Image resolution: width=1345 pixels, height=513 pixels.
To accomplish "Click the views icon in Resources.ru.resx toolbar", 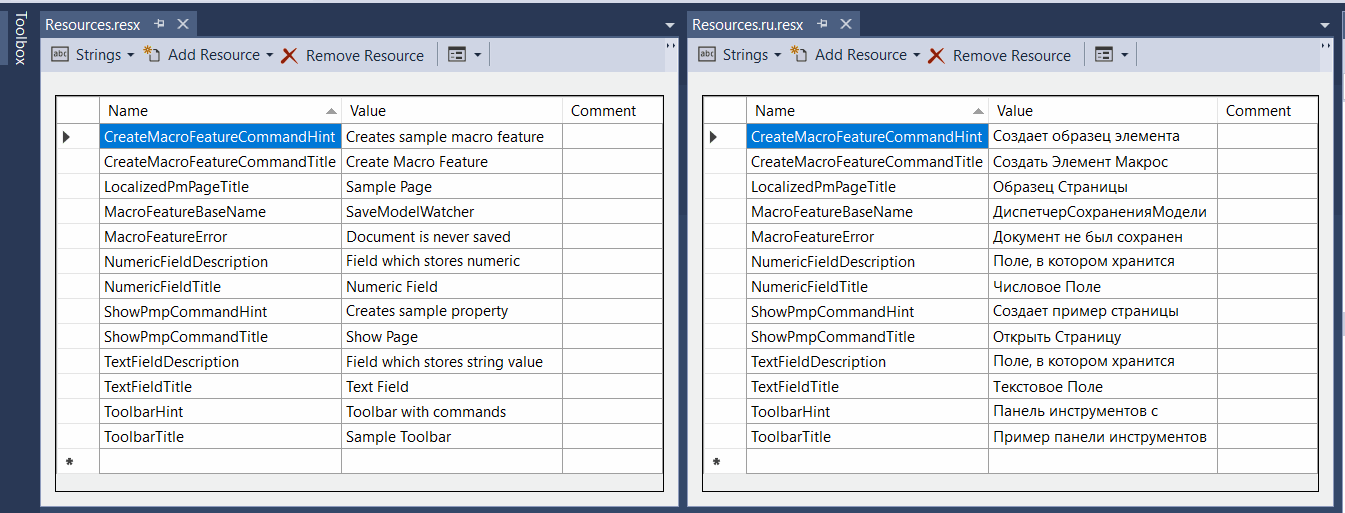I will click(x=1103, y=55).
